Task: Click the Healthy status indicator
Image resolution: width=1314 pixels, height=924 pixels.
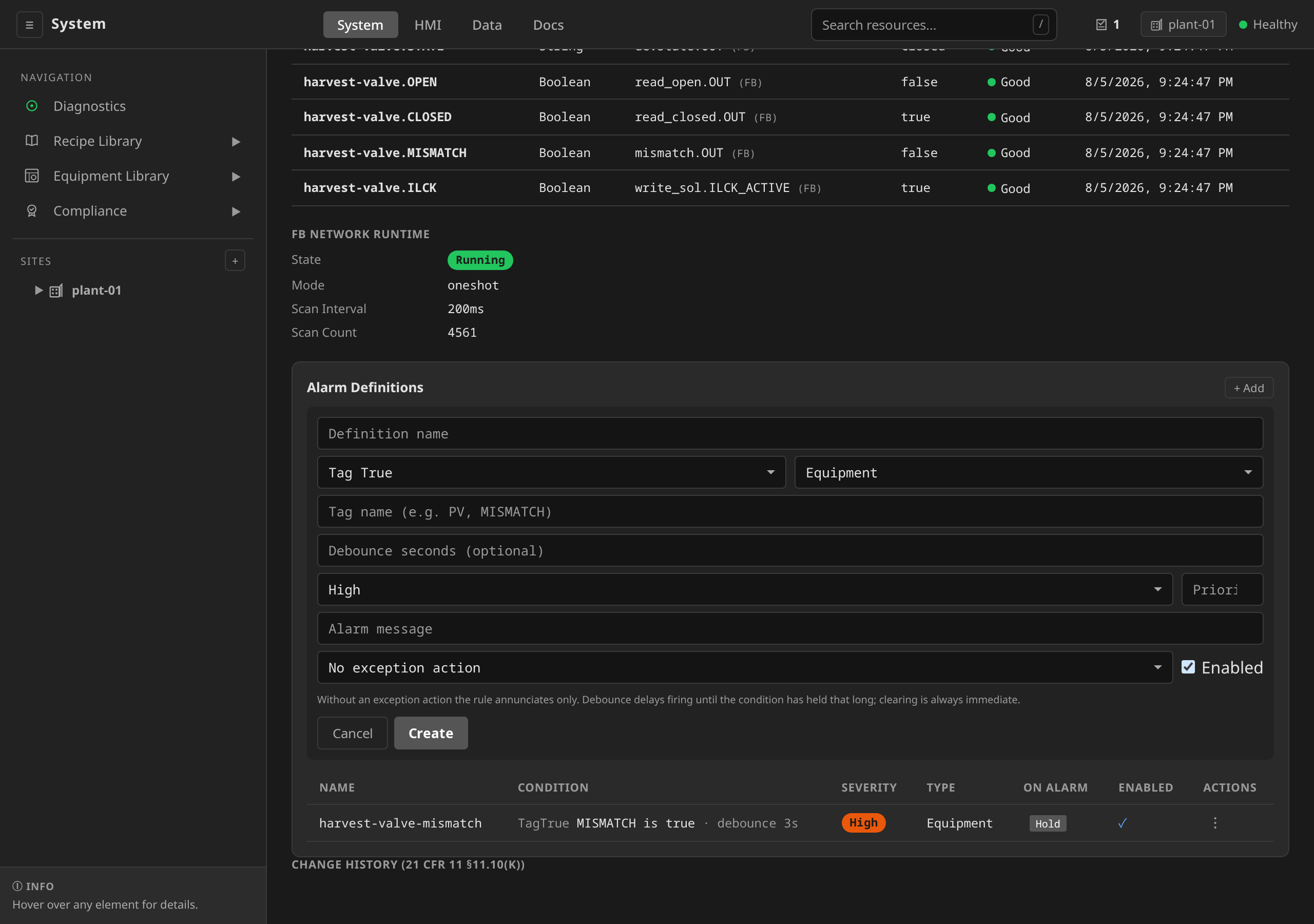Action: tap(1268, 25)
